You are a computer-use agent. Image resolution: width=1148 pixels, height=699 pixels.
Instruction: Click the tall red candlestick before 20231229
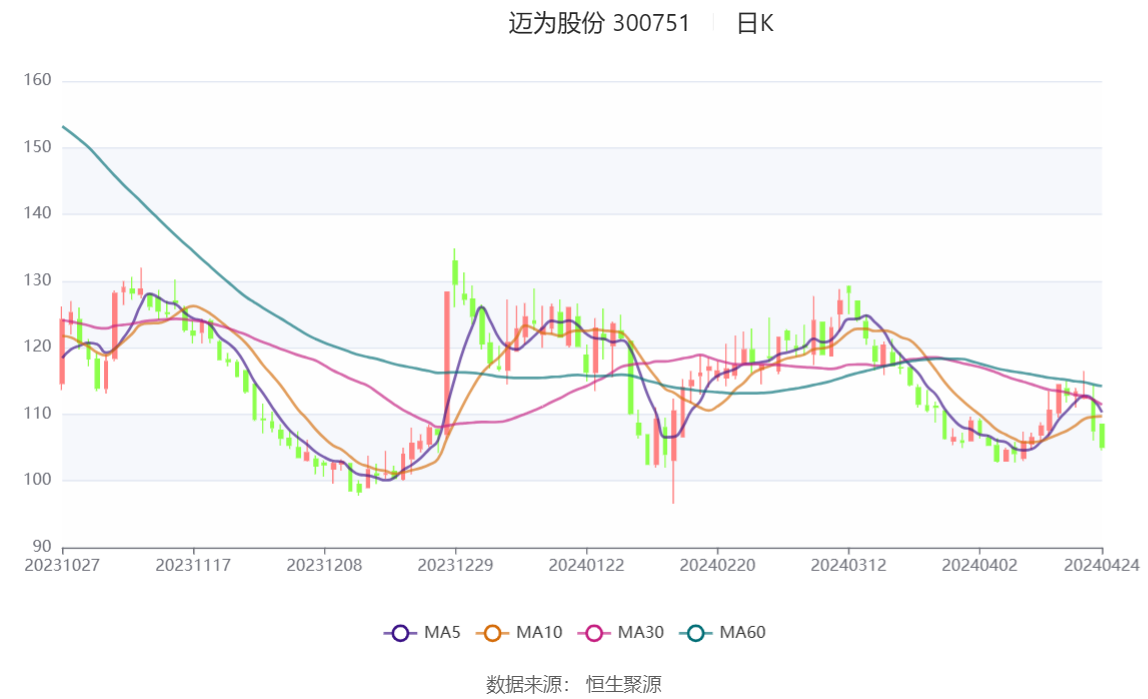(x=447, y=364)
